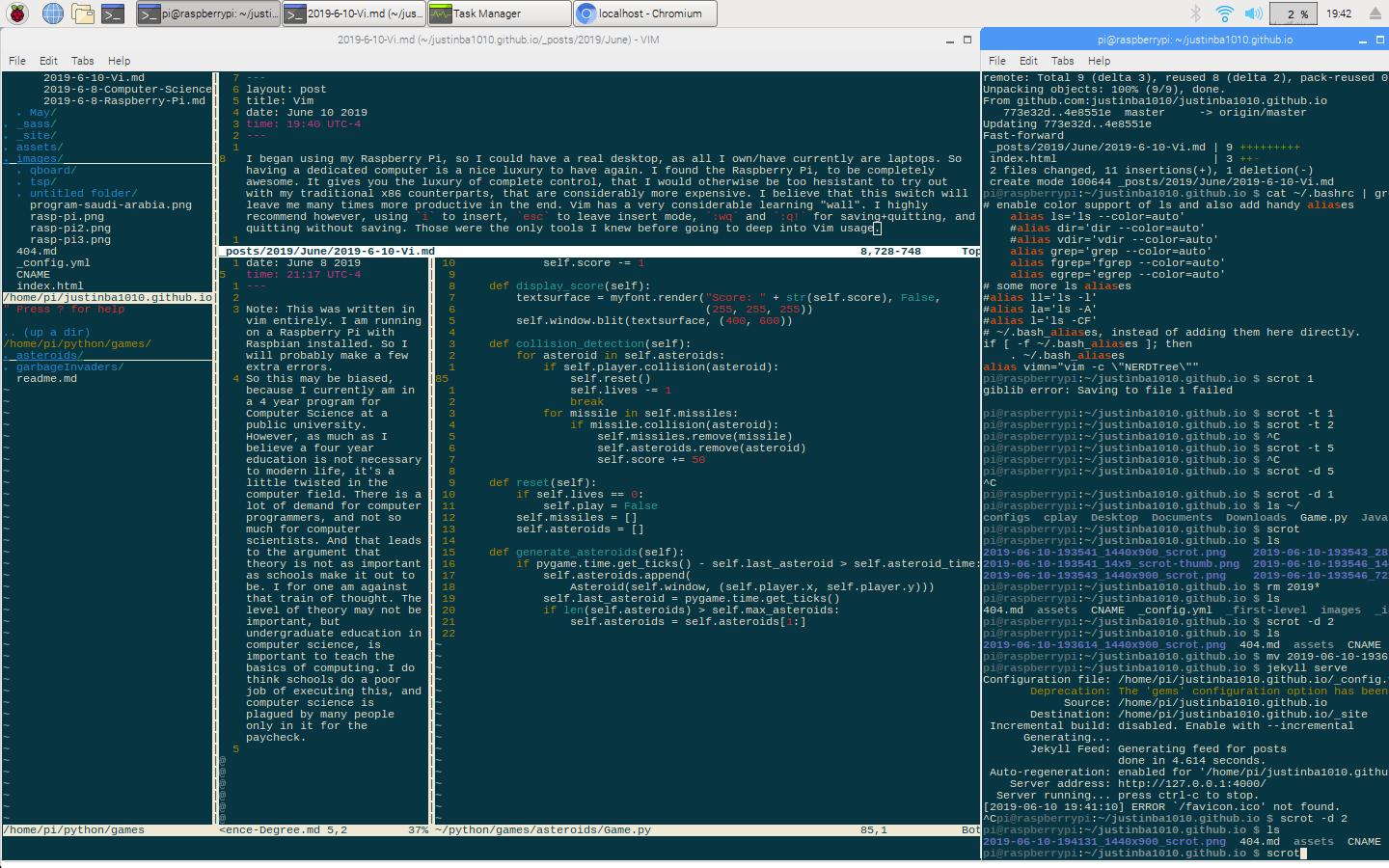Open the WiFi network icon
This screenshot has width=1389, height=868.
click(x=1224, y=14)
